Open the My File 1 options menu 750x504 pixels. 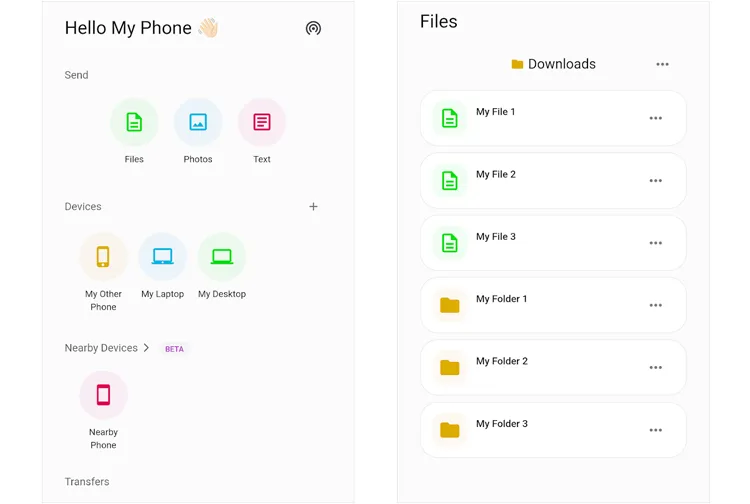(x=656, y=118)
